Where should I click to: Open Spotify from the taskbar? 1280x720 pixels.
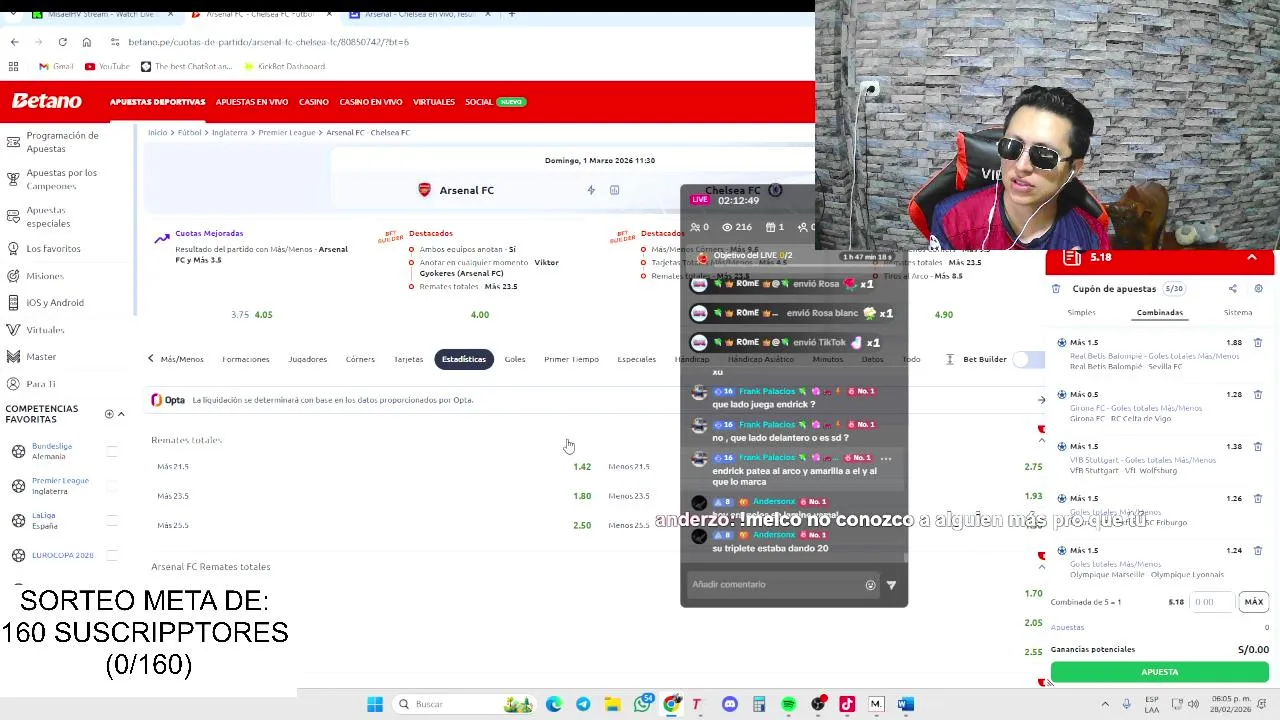click(789, 704)
